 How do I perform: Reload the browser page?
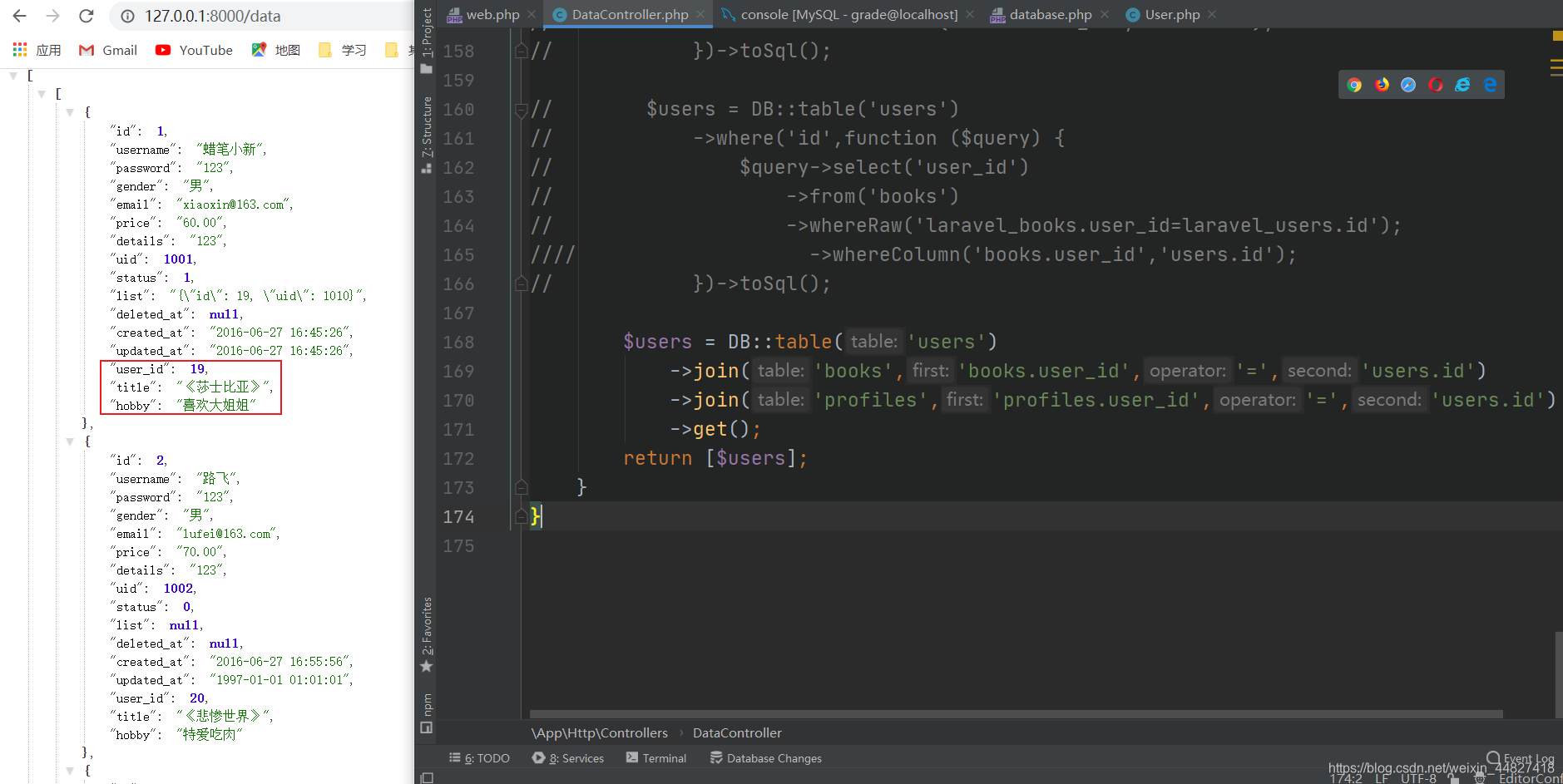click(x=87, y=16)
